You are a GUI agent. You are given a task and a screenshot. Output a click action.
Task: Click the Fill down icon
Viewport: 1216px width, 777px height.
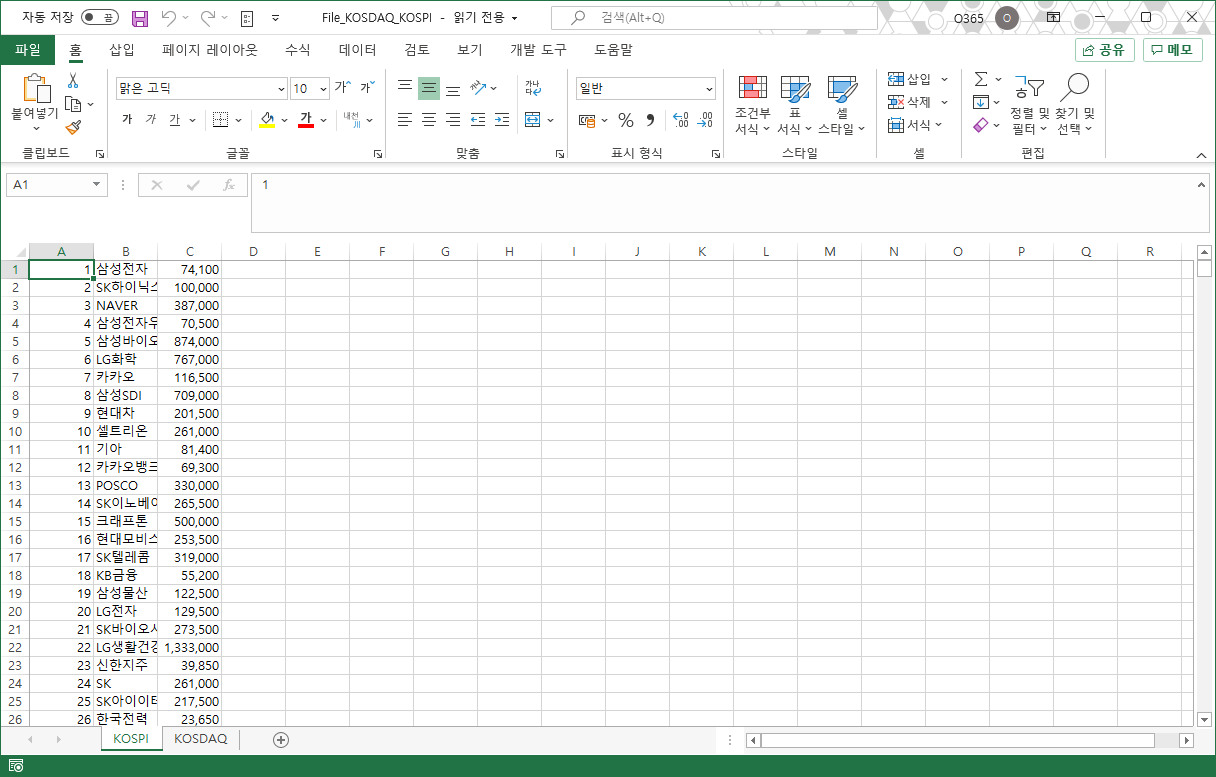point(981,102)
